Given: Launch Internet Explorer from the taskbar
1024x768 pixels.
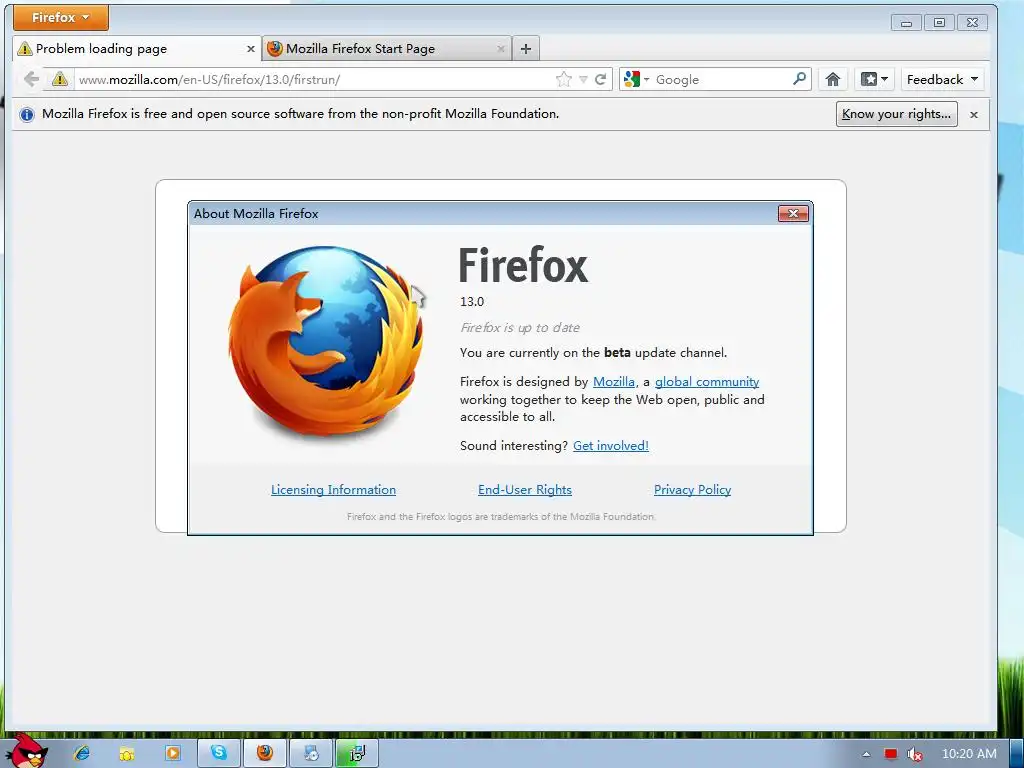Looking at the screenshot, I should [82, 754].
